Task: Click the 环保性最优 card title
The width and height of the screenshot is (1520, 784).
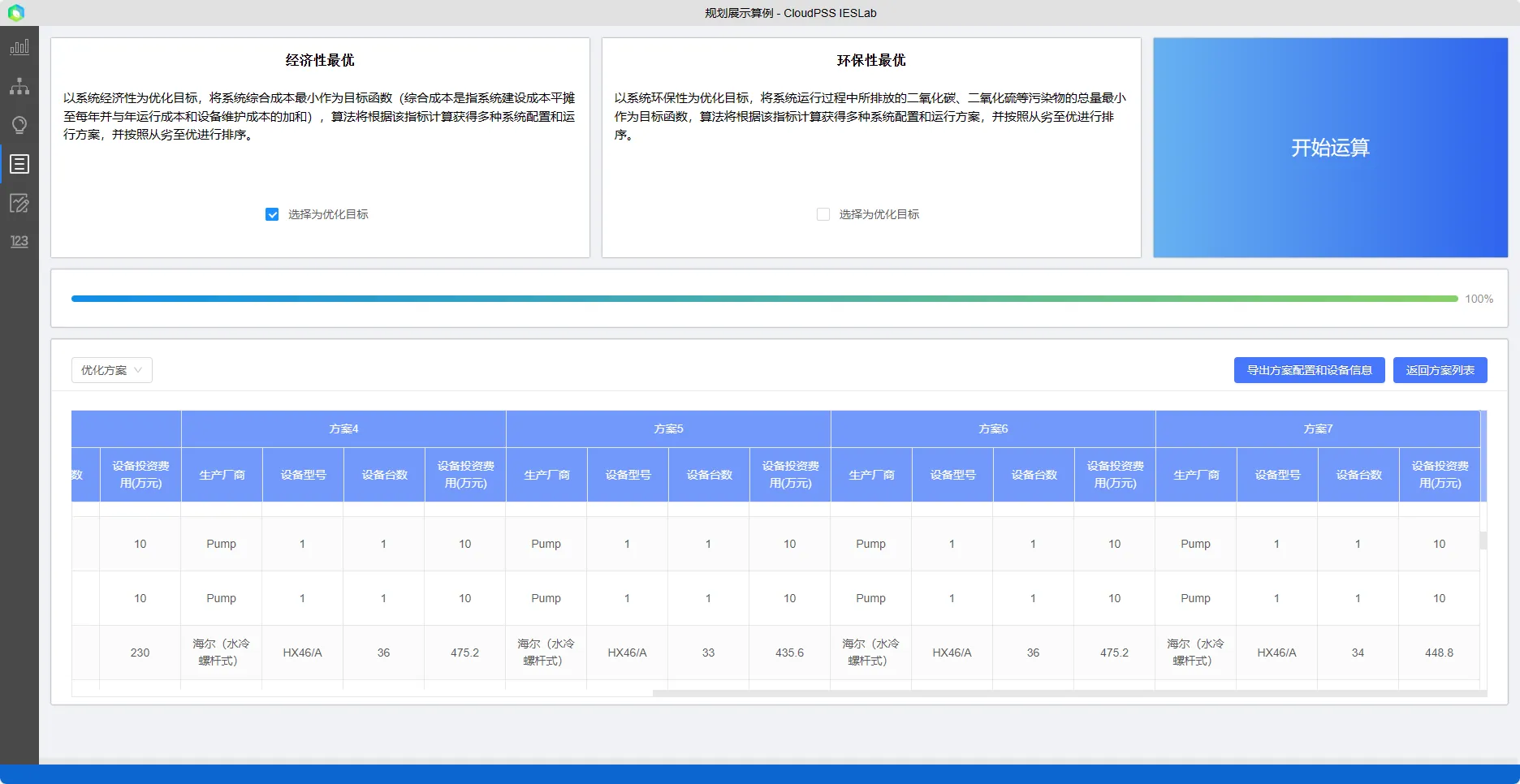Action: coord(871,60)
